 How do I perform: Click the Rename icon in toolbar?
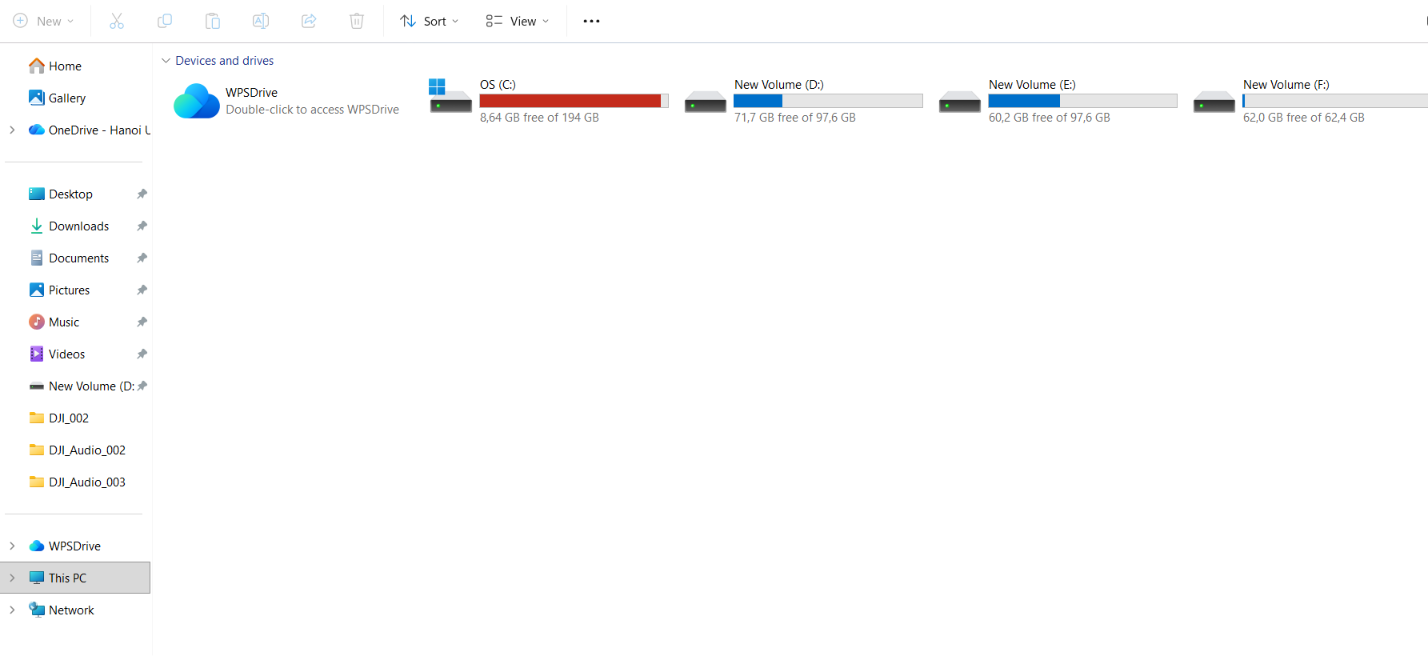[260, 21]
